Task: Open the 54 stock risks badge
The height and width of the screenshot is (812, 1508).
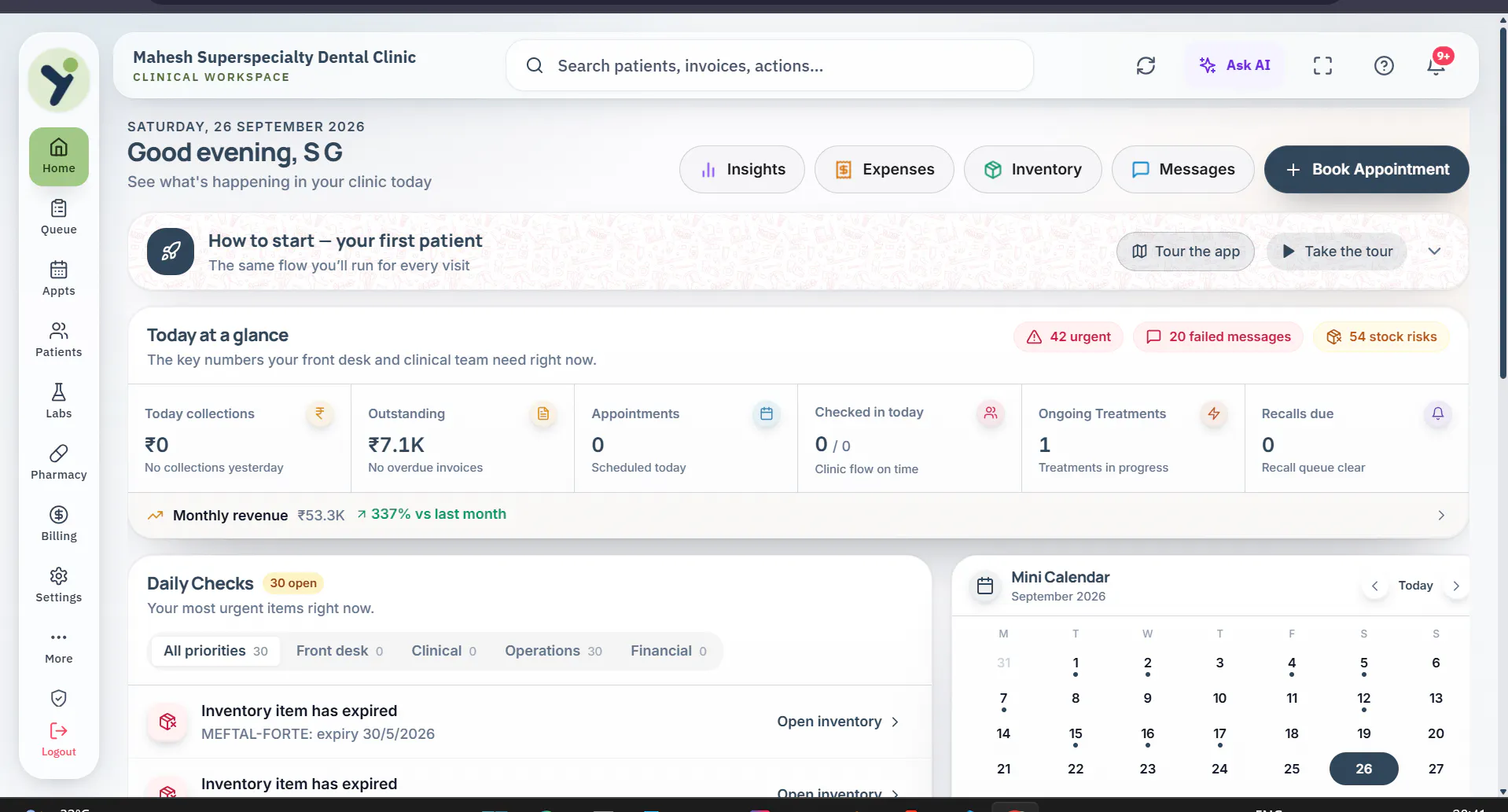Action: click(1381, 337)
